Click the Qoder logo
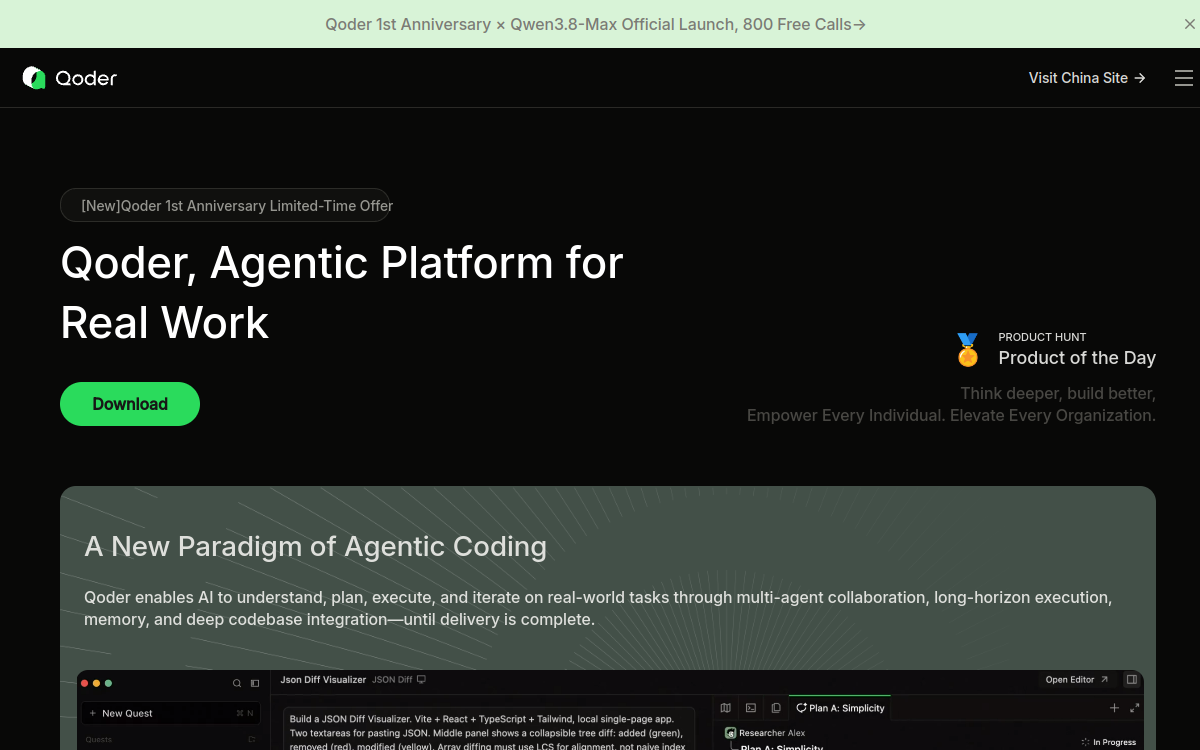Viewport: 1200px width, 750px height. [x=70, y=78]
